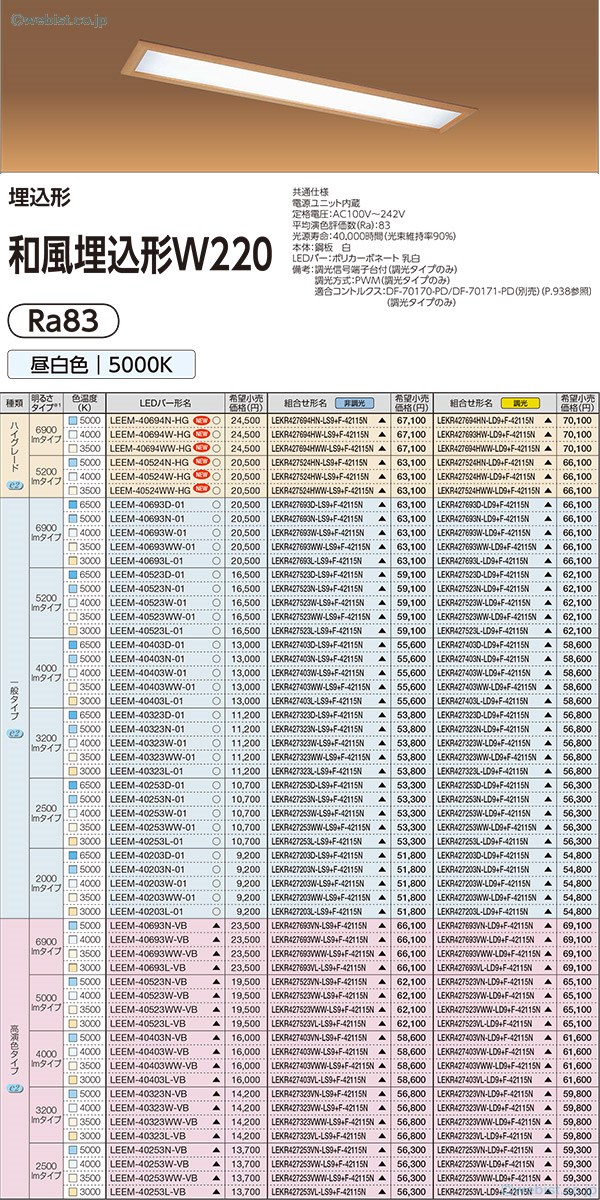The height and width of the screenshot is (1200, 600).
Task: Click the Ra83 rounded badge
Action: click(64, 320)
